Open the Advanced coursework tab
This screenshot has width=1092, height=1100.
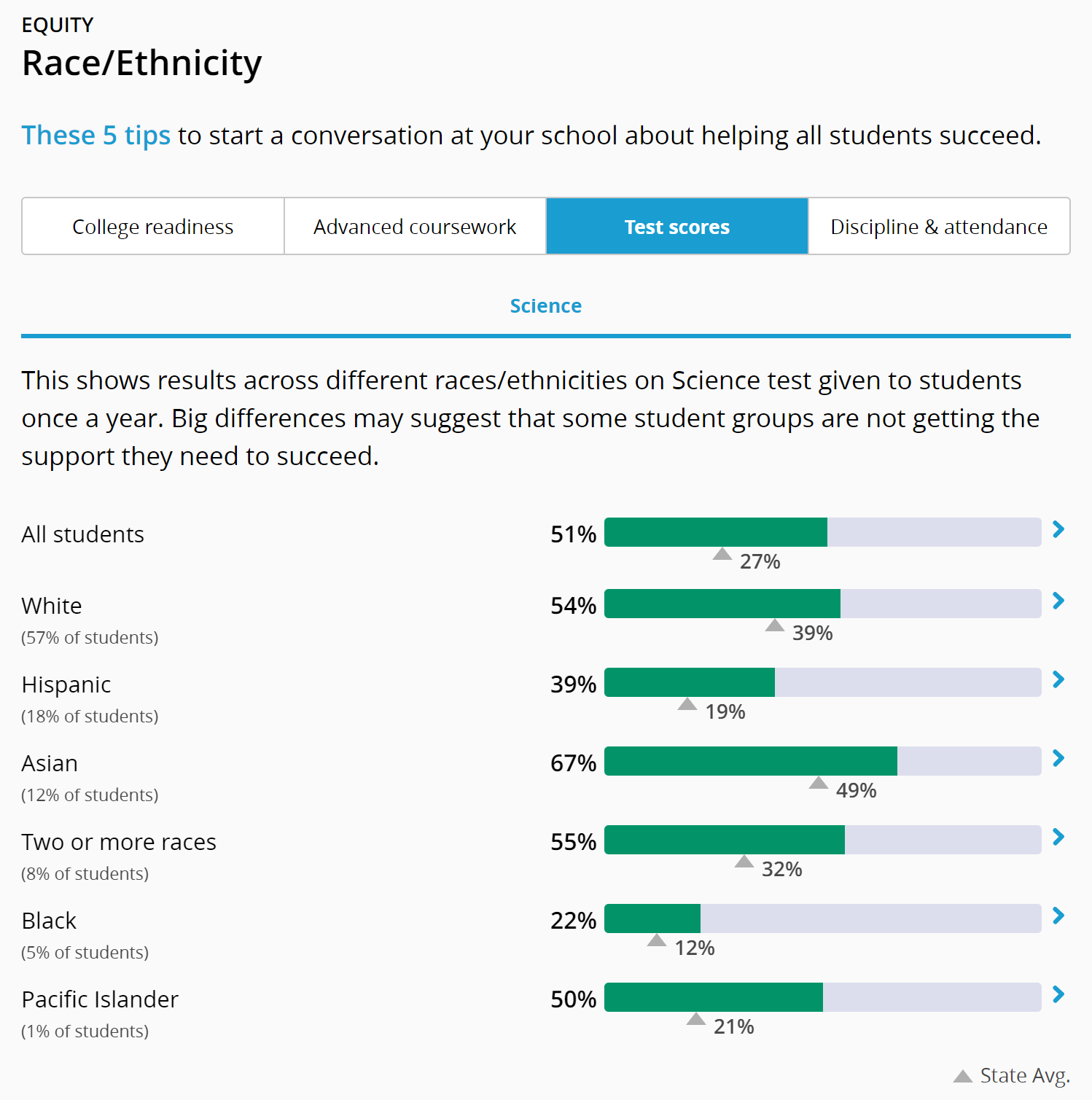[415, 227]
